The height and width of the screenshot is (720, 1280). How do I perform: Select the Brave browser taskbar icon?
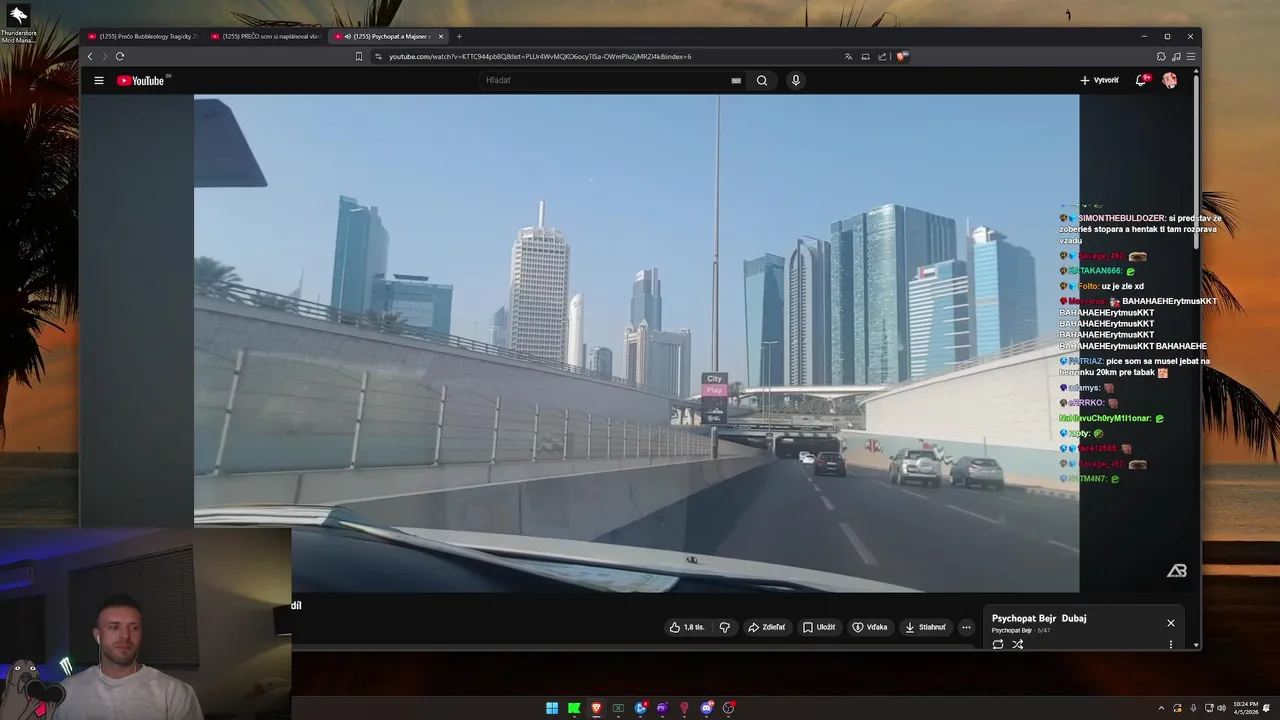tap(596, 708)
